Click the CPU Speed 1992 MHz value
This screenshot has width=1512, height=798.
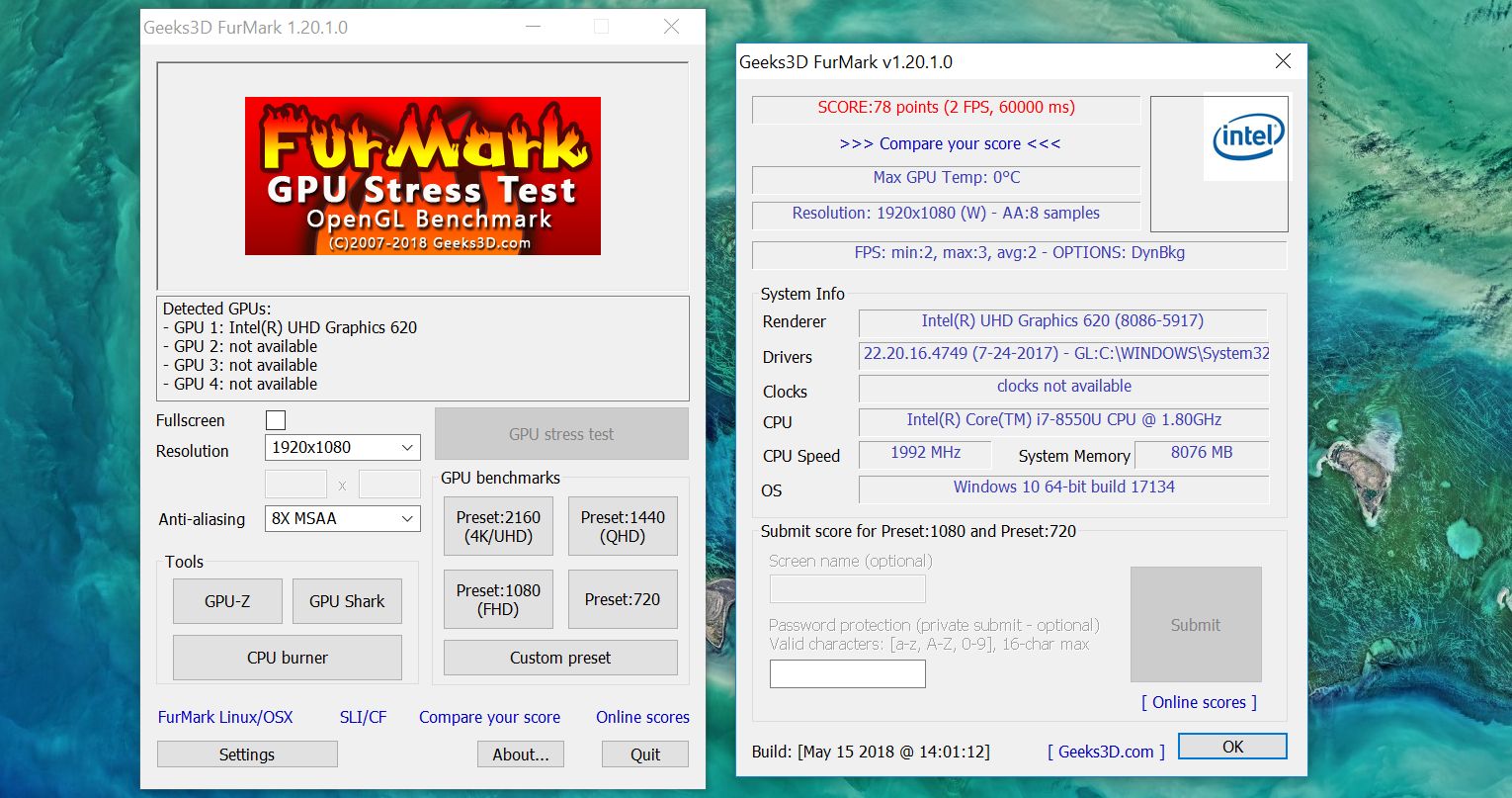(x=925, y=453)
